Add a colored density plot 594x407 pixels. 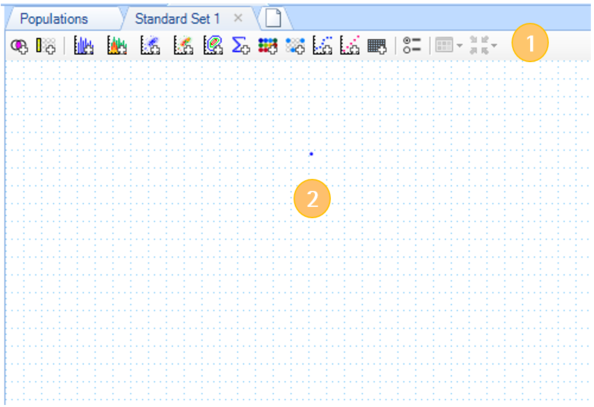[184, 45]
